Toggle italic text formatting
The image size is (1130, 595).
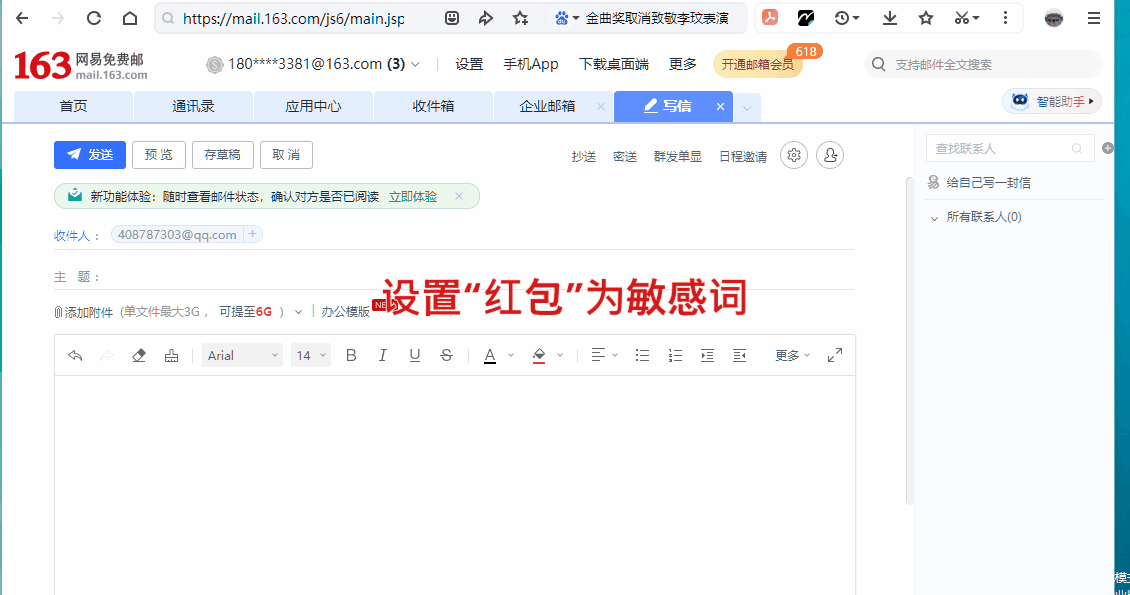click(x=382, y=355)
